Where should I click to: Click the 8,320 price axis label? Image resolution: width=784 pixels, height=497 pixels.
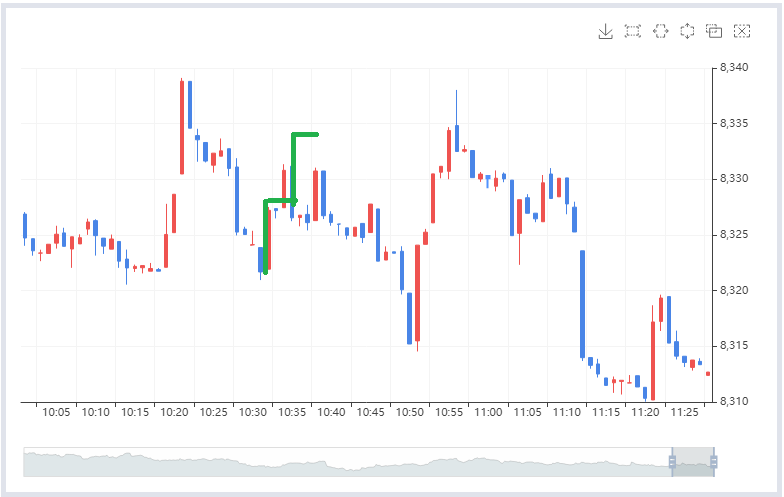(x=734, y=290)
